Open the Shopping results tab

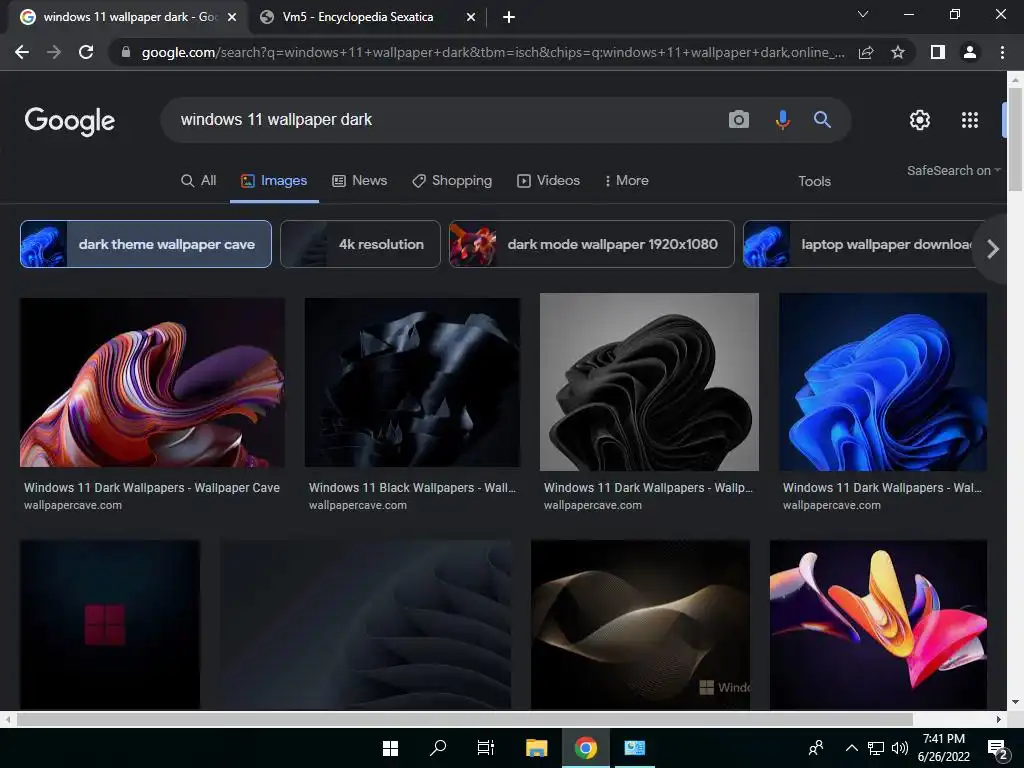click(x=452, y=180)
